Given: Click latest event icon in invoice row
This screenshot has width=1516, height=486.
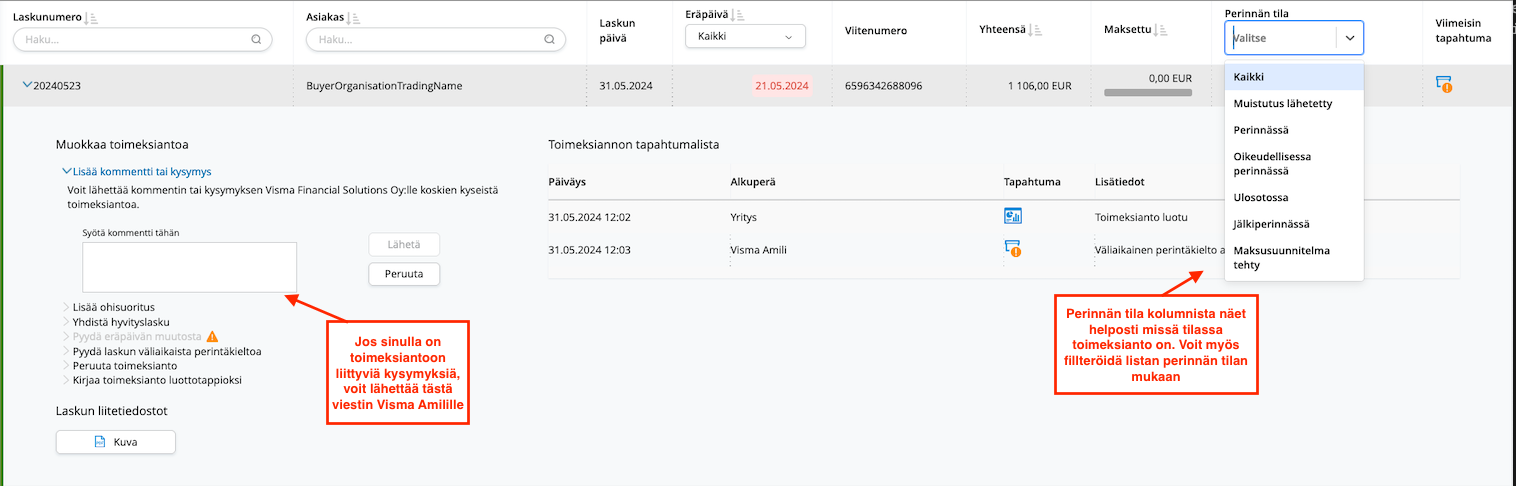Looking at the screenshot, I should click(x=1443, y=85).
